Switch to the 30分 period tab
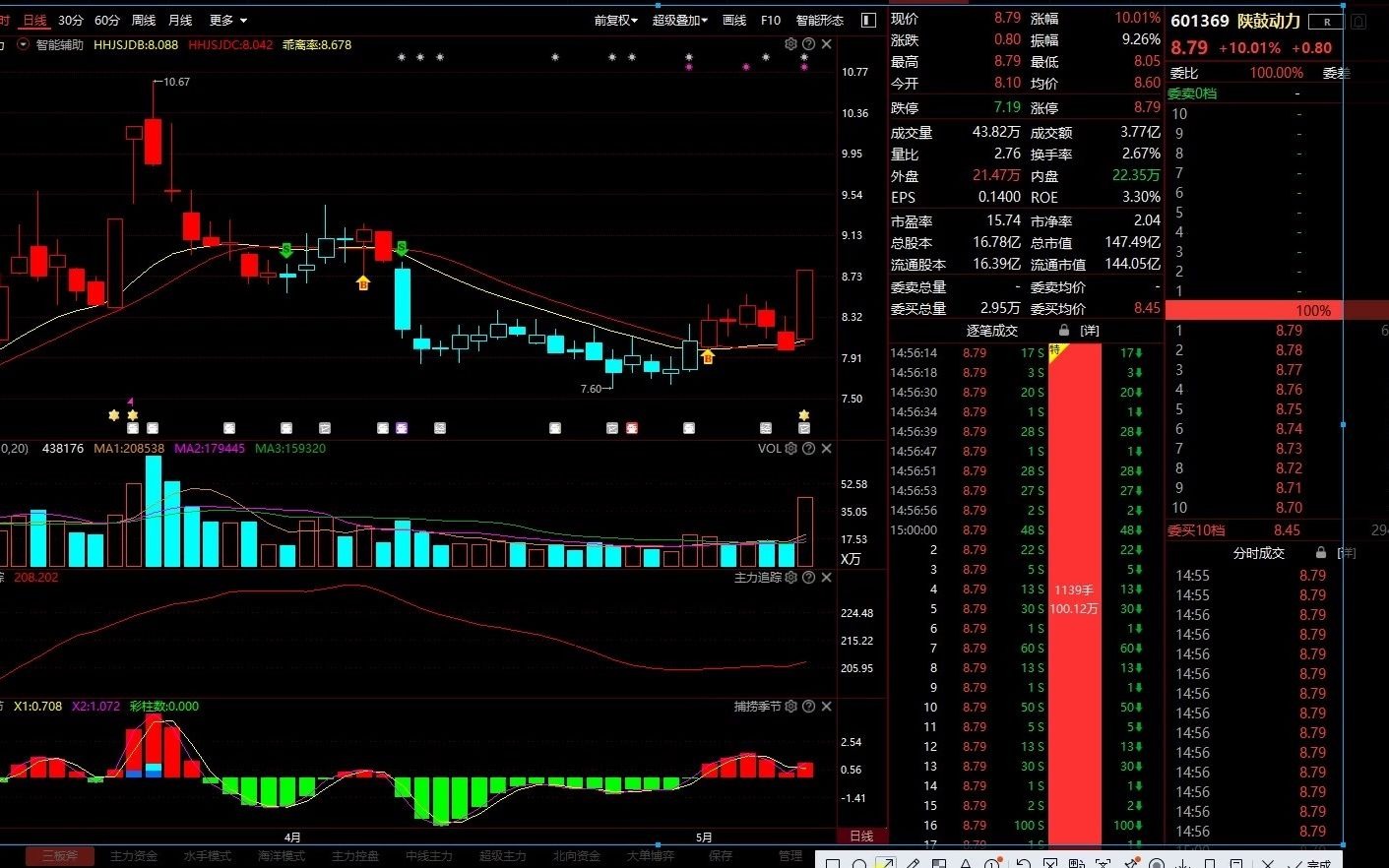This screenshot has height=868, width=1389. click(71, 20)
